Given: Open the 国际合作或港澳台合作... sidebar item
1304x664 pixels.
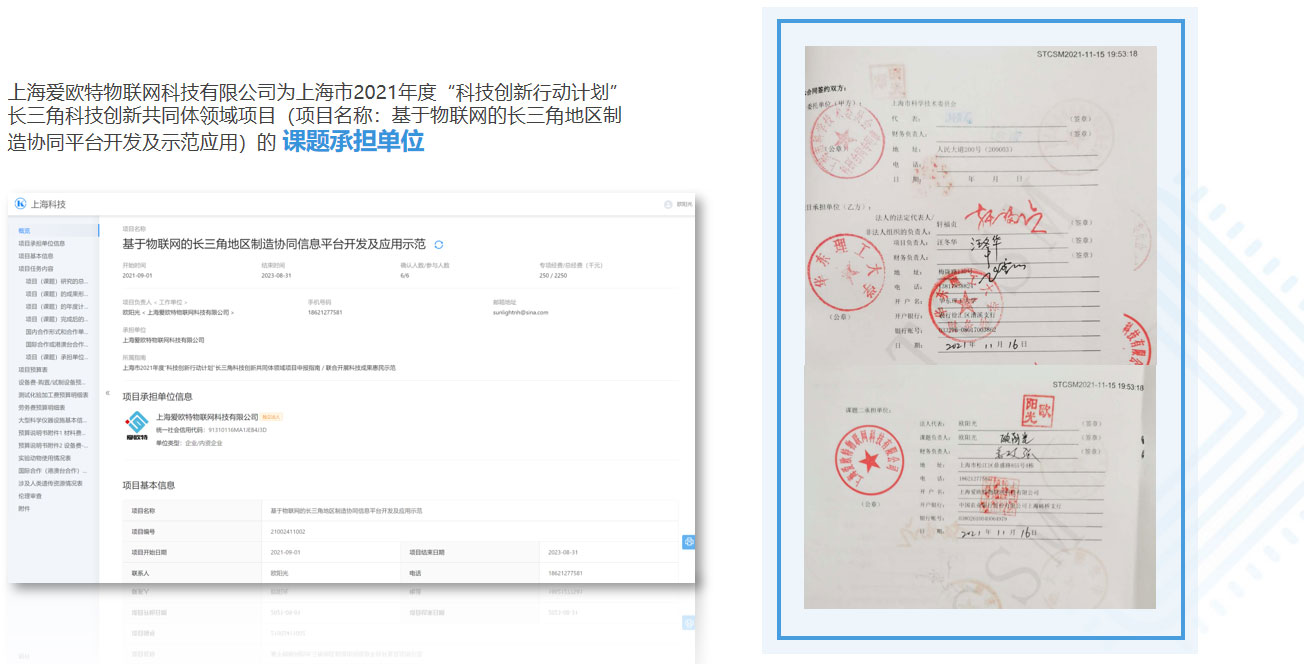Looking at the screenshot, I should click(x=56, y=345).
